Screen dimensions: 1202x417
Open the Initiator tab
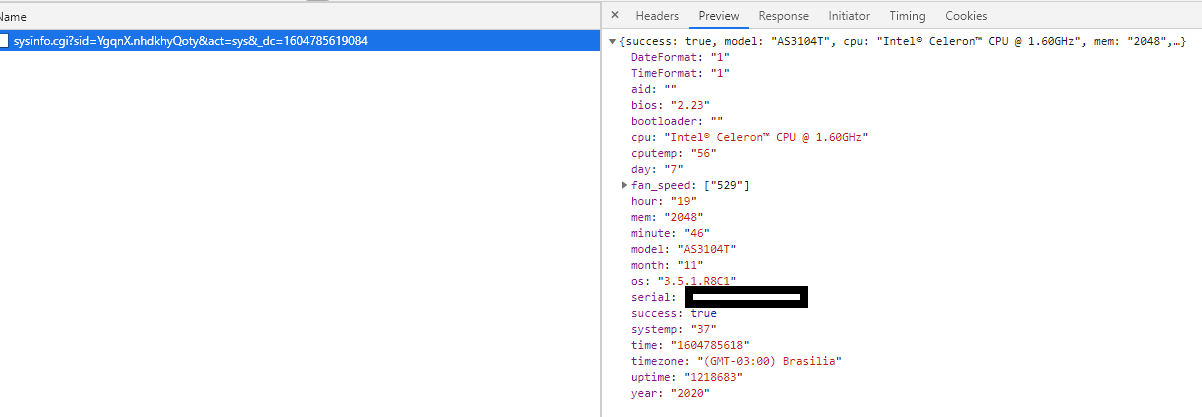[x=849, y=16]
